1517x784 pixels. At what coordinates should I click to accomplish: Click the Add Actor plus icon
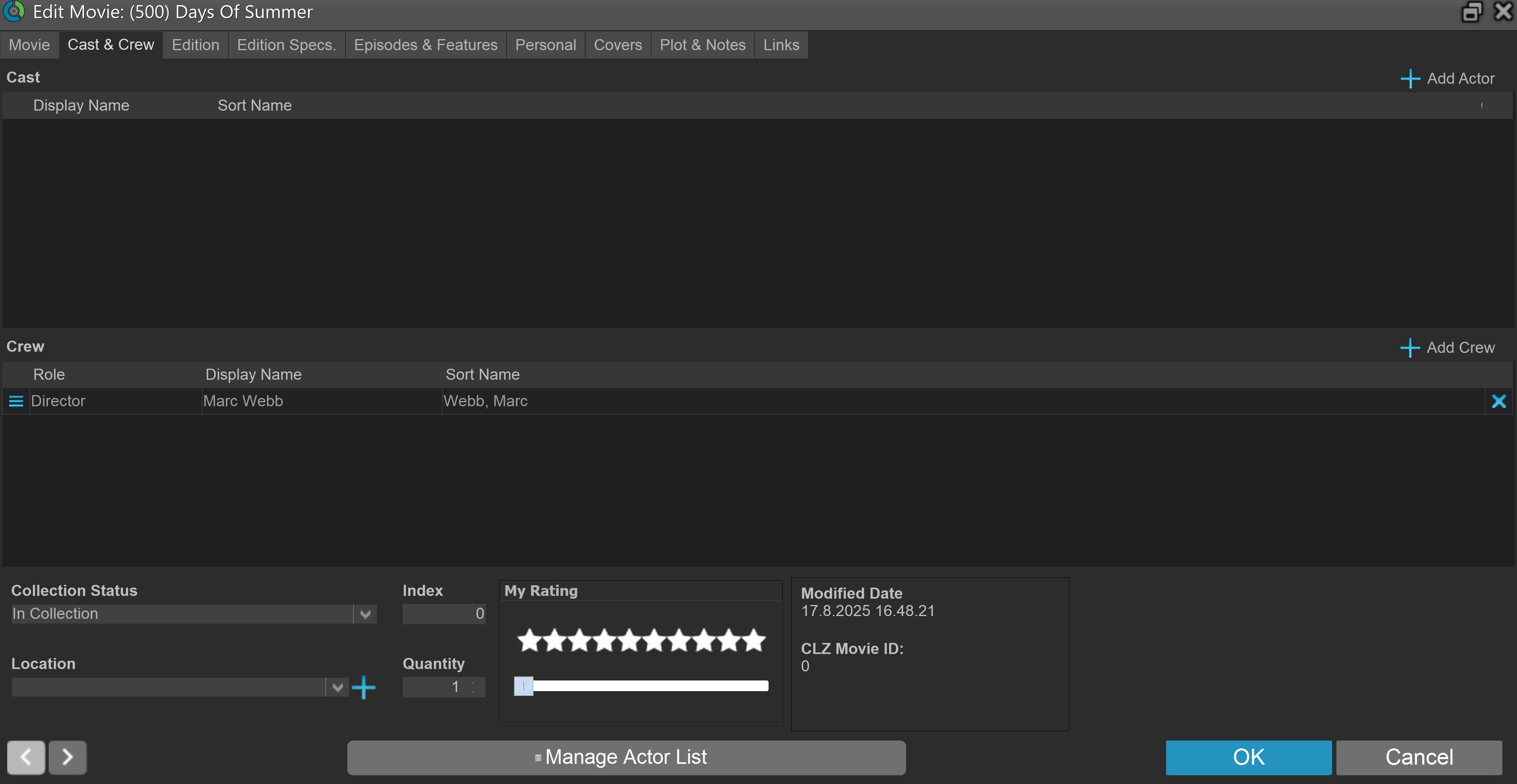[x=1410, y=78]
